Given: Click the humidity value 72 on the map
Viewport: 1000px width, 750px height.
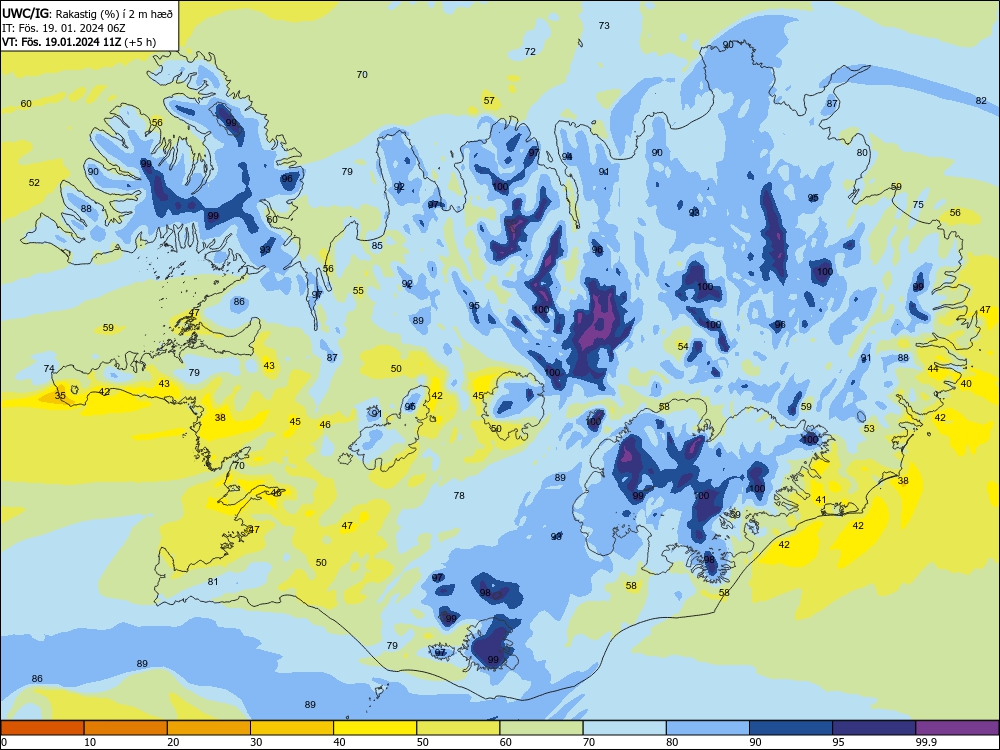Looking at the screenshot, I should pyautogui.click(x=530, y=52).
